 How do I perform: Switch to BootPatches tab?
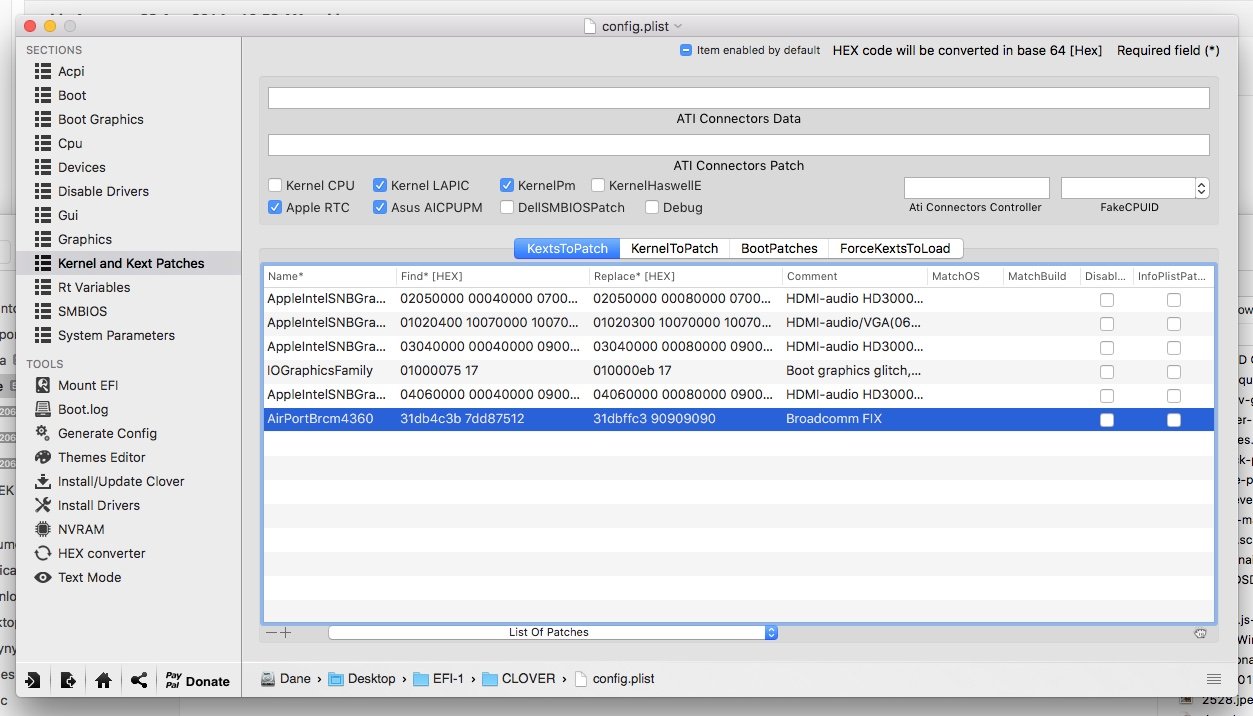779,248
